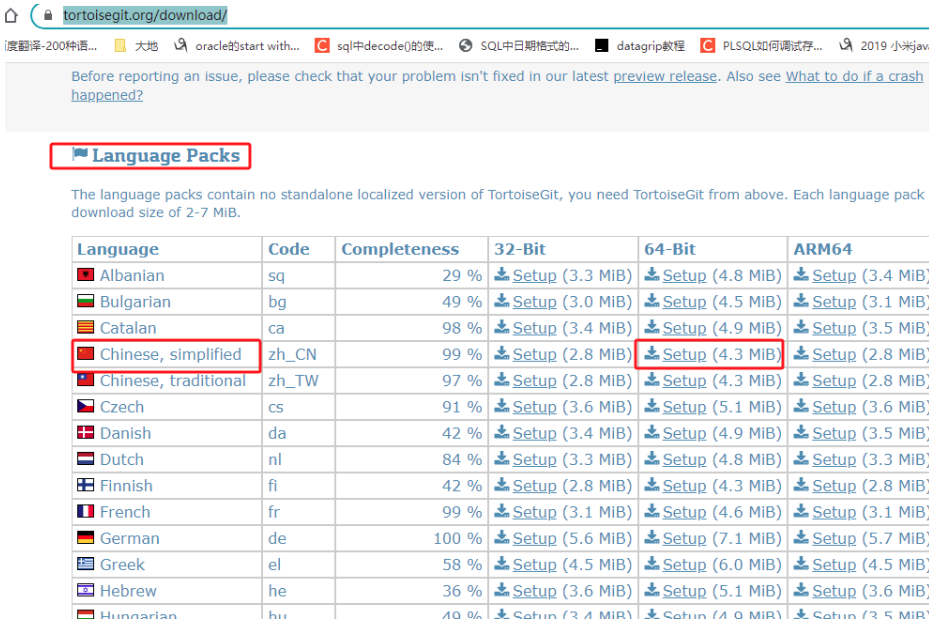This screenshot has width=929, height=633.
Task: Click download icon for Bulgarian 32-Bit Setup
Action: [502, 301]
